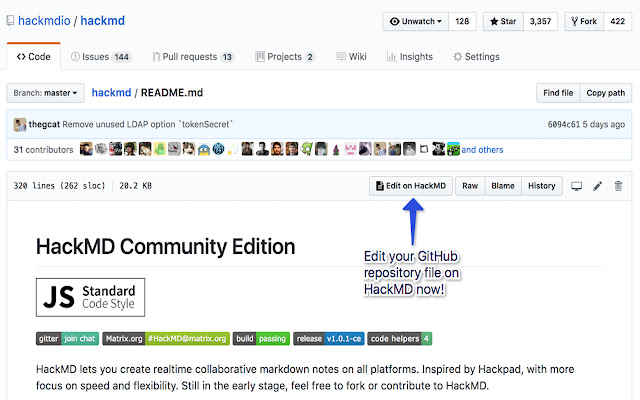The image size is (640, 400).
Task: Click the 13 pull requests counter
Action: pyautogui.click(x=227, y=57)
